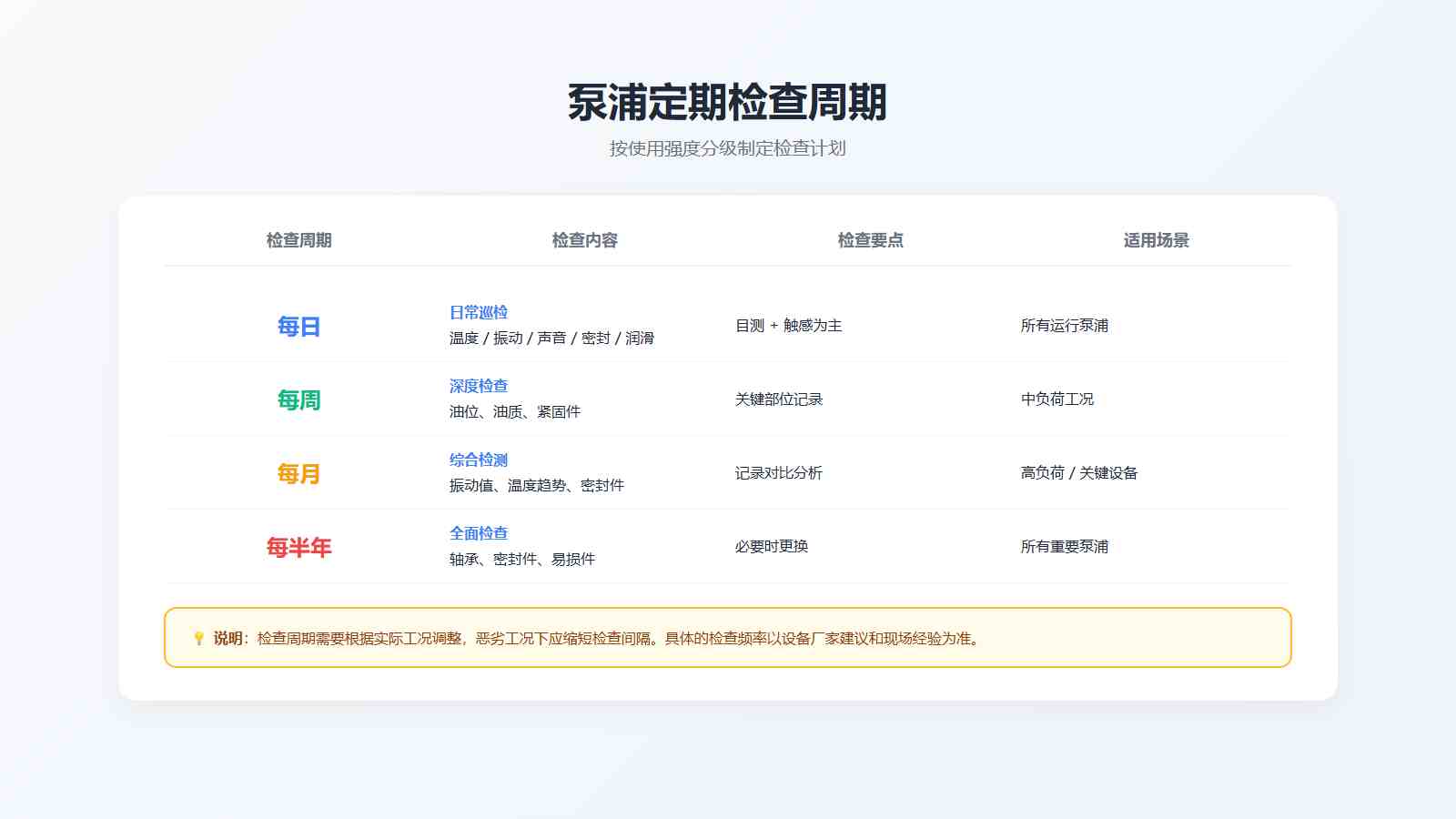Click the note sentence starting 检查周期需要根据实际工况调整
Viewport: 1456px width, 819px height.
619,639
